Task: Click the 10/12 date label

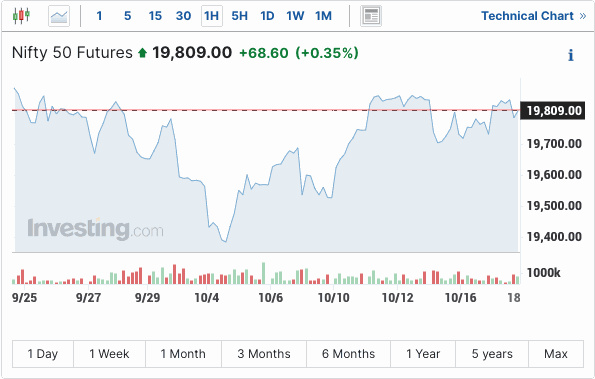Action: point(397,298)
